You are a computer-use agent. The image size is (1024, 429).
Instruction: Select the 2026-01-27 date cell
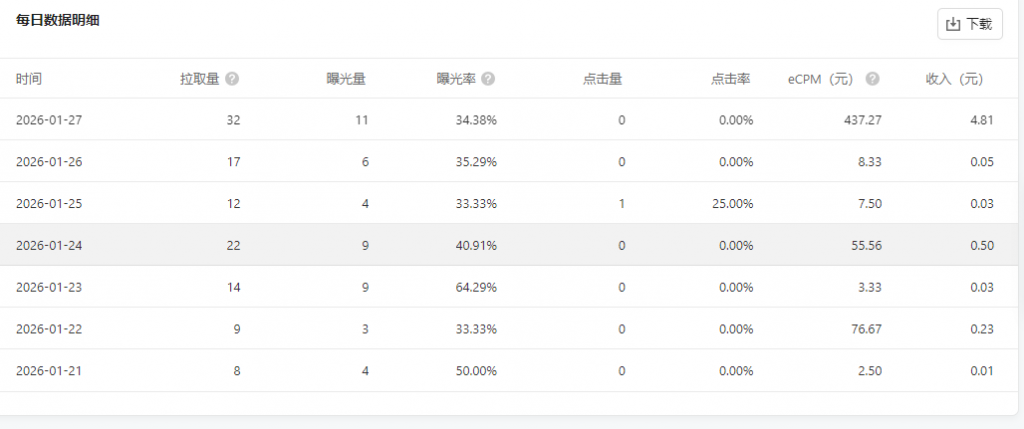click(x=48, y=120)
